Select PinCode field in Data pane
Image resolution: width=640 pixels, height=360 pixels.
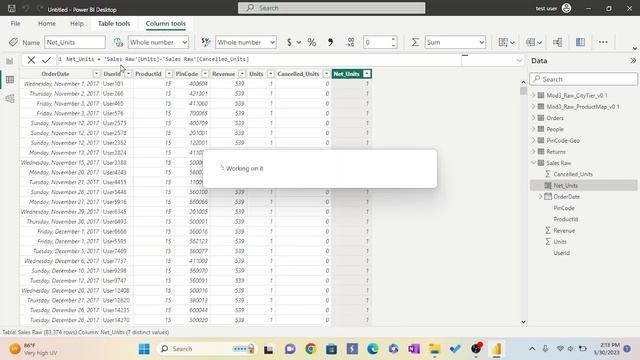[564, 208]
